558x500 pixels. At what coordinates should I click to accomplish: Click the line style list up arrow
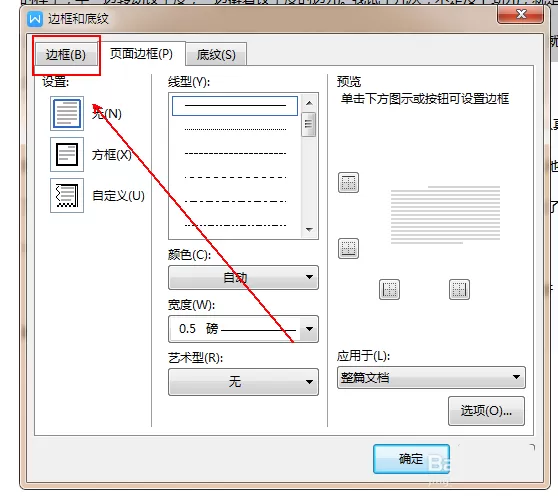coord(309,103)
